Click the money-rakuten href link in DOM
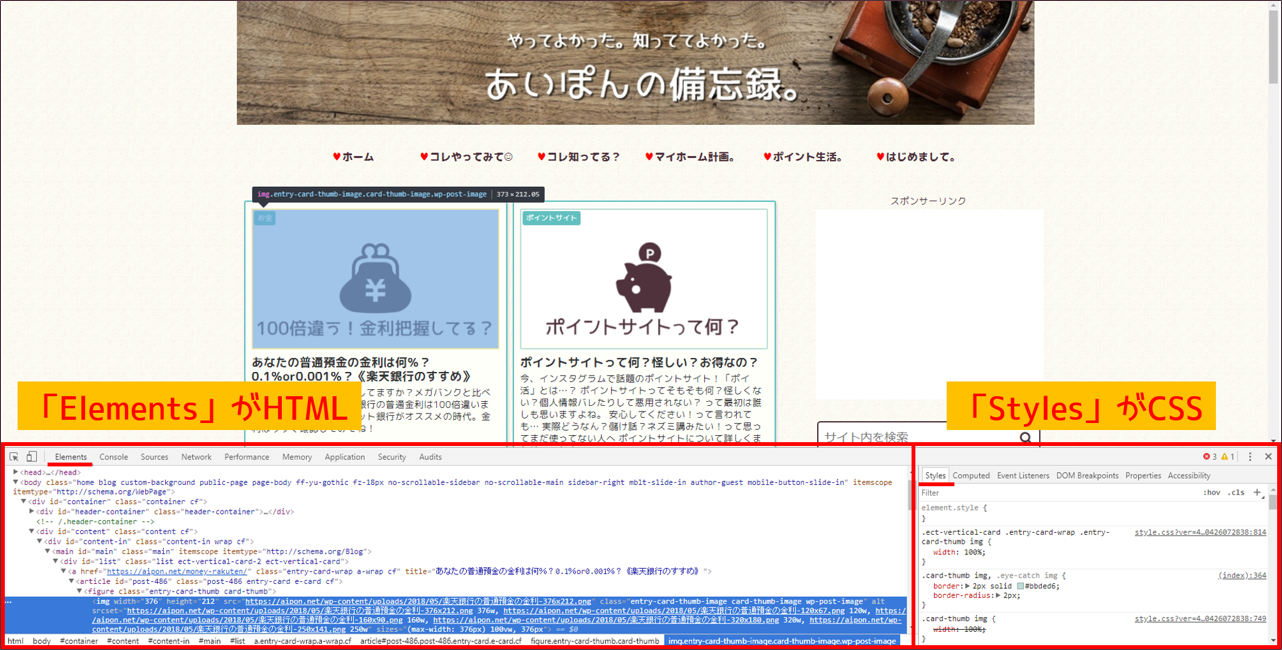 click(177, 571)
